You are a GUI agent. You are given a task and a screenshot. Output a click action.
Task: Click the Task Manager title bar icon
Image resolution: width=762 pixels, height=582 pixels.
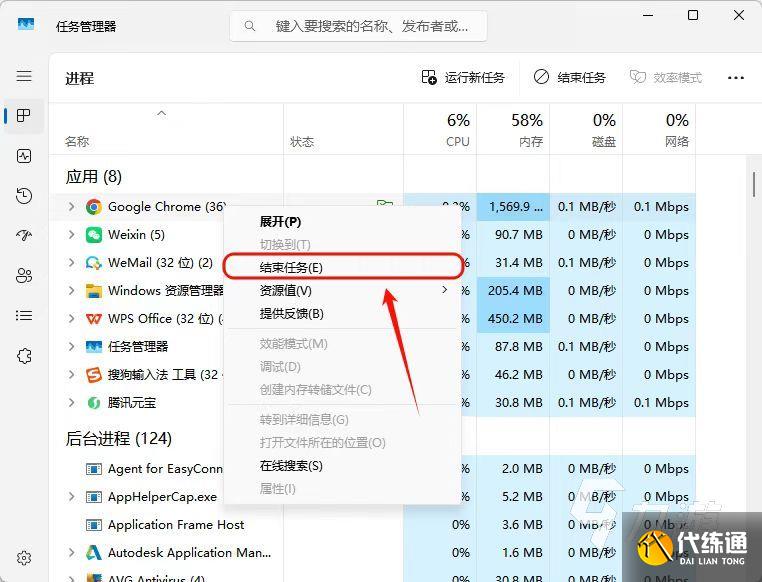click(26, 24)
